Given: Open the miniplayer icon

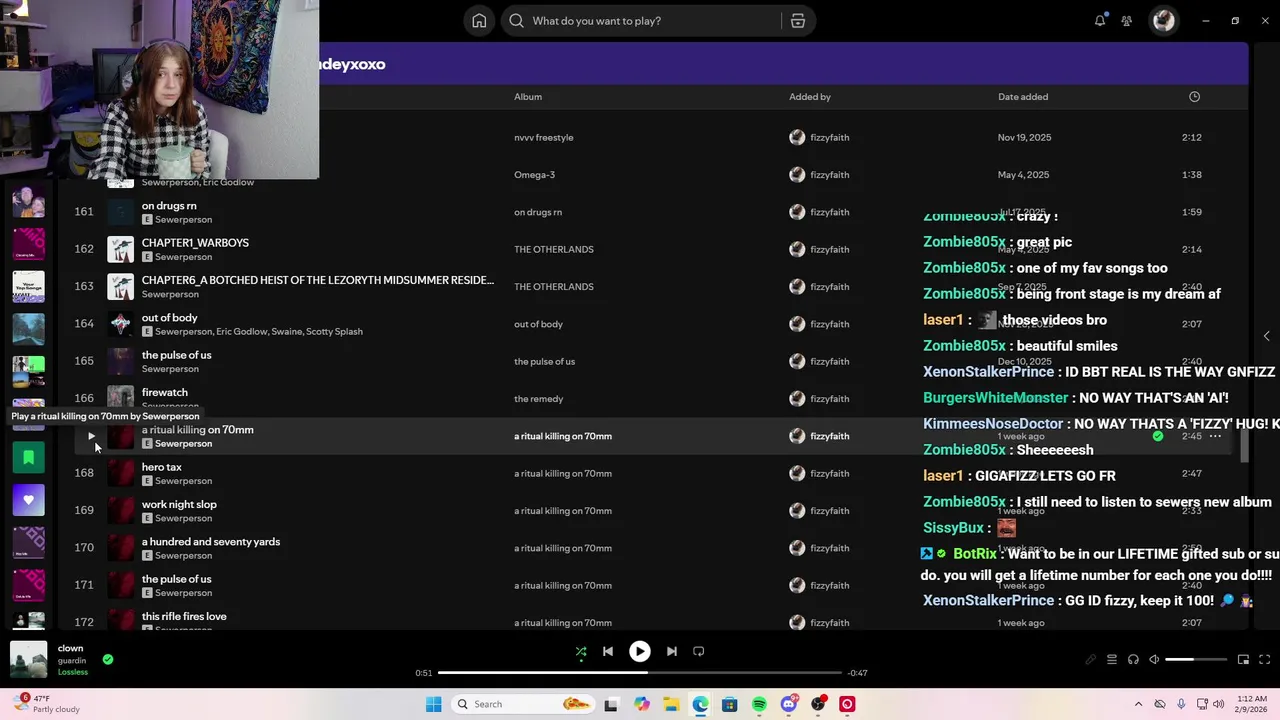Looking at the screenshot, I should (1244, 660).
